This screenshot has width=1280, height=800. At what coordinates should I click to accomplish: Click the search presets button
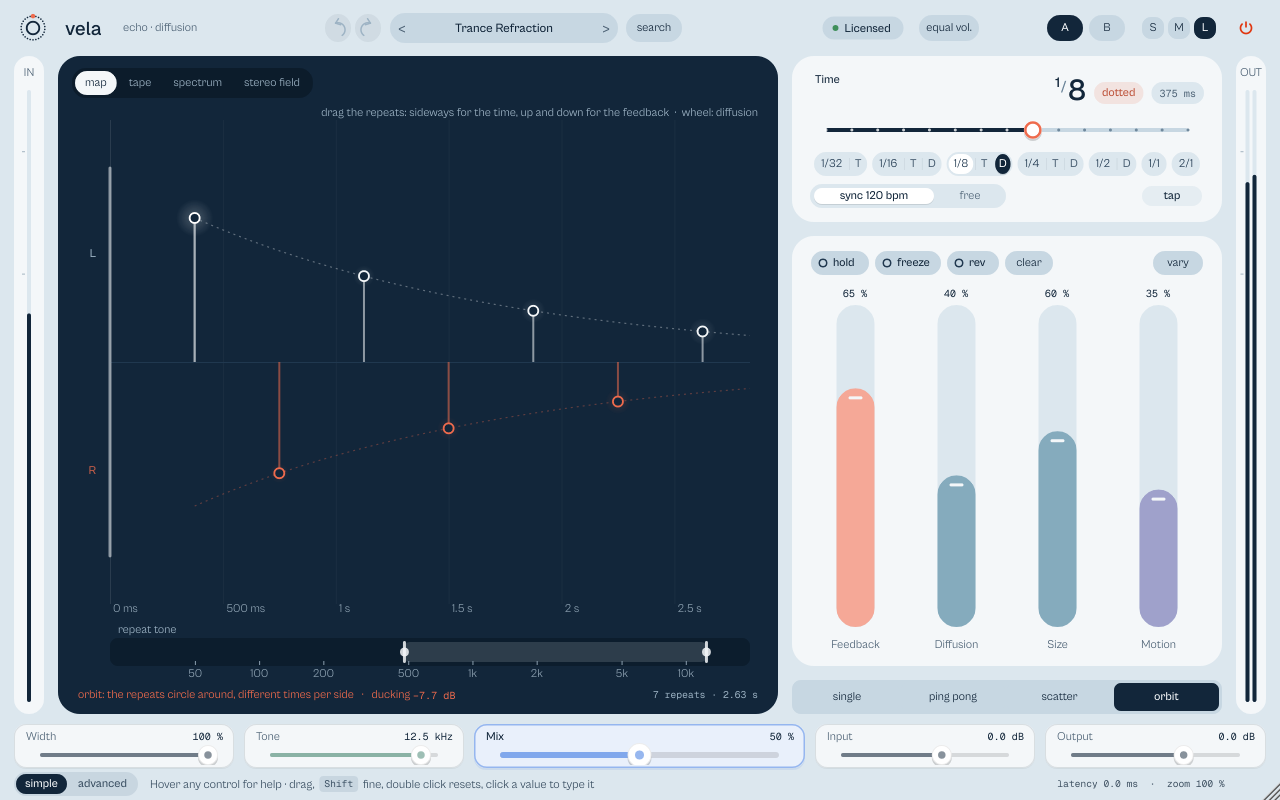(x=654, y=28)
